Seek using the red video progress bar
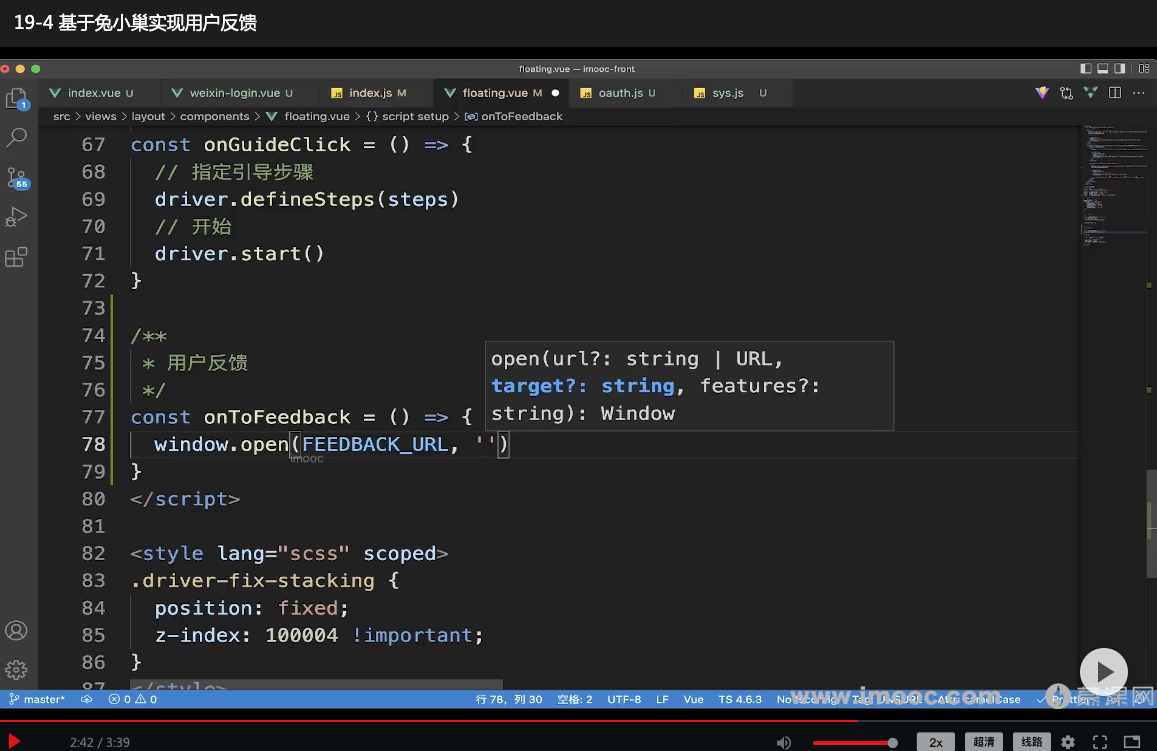Screen dimensions: 1157x751 pos(578,720)
